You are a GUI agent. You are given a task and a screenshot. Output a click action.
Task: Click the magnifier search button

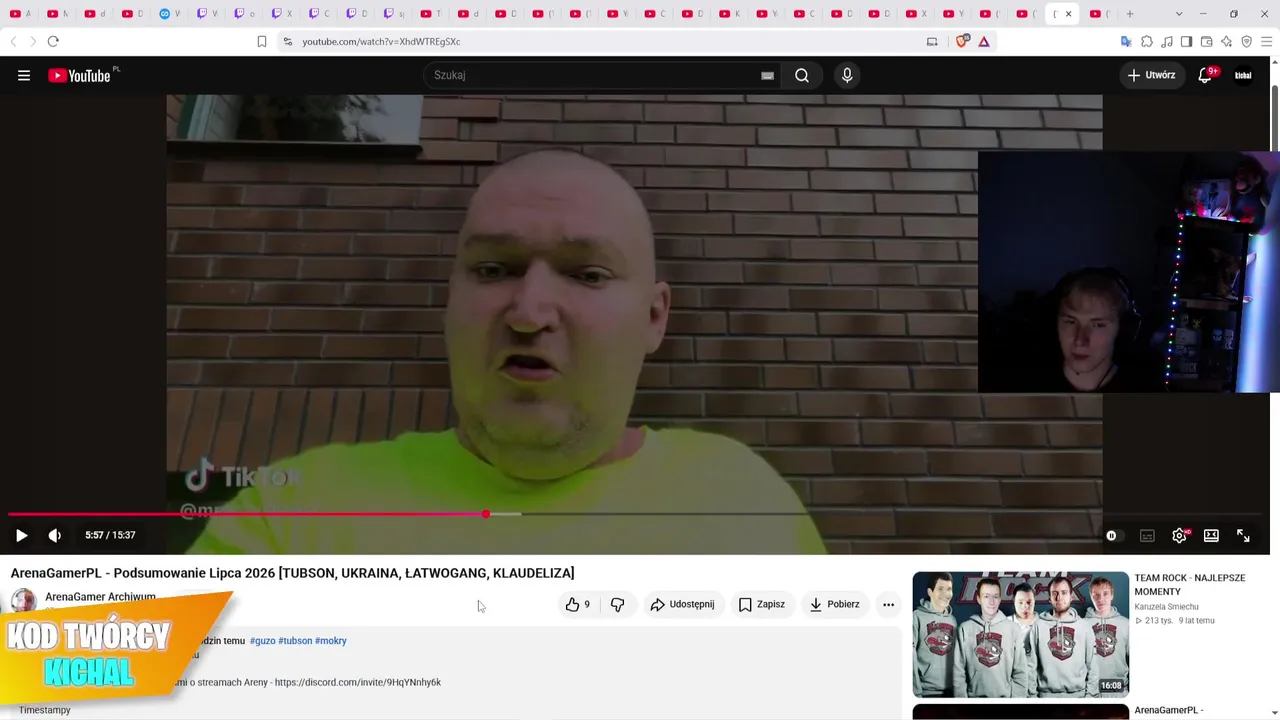(x=802, y=75)
